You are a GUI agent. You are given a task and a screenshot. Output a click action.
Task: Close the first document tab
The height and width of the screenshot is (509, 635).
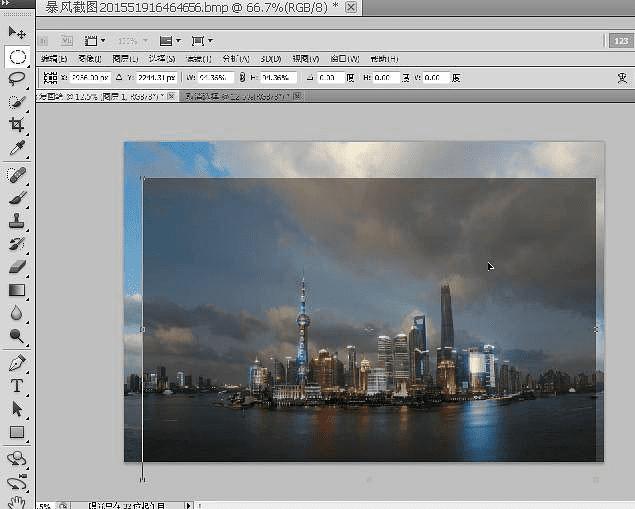[172, 96]
